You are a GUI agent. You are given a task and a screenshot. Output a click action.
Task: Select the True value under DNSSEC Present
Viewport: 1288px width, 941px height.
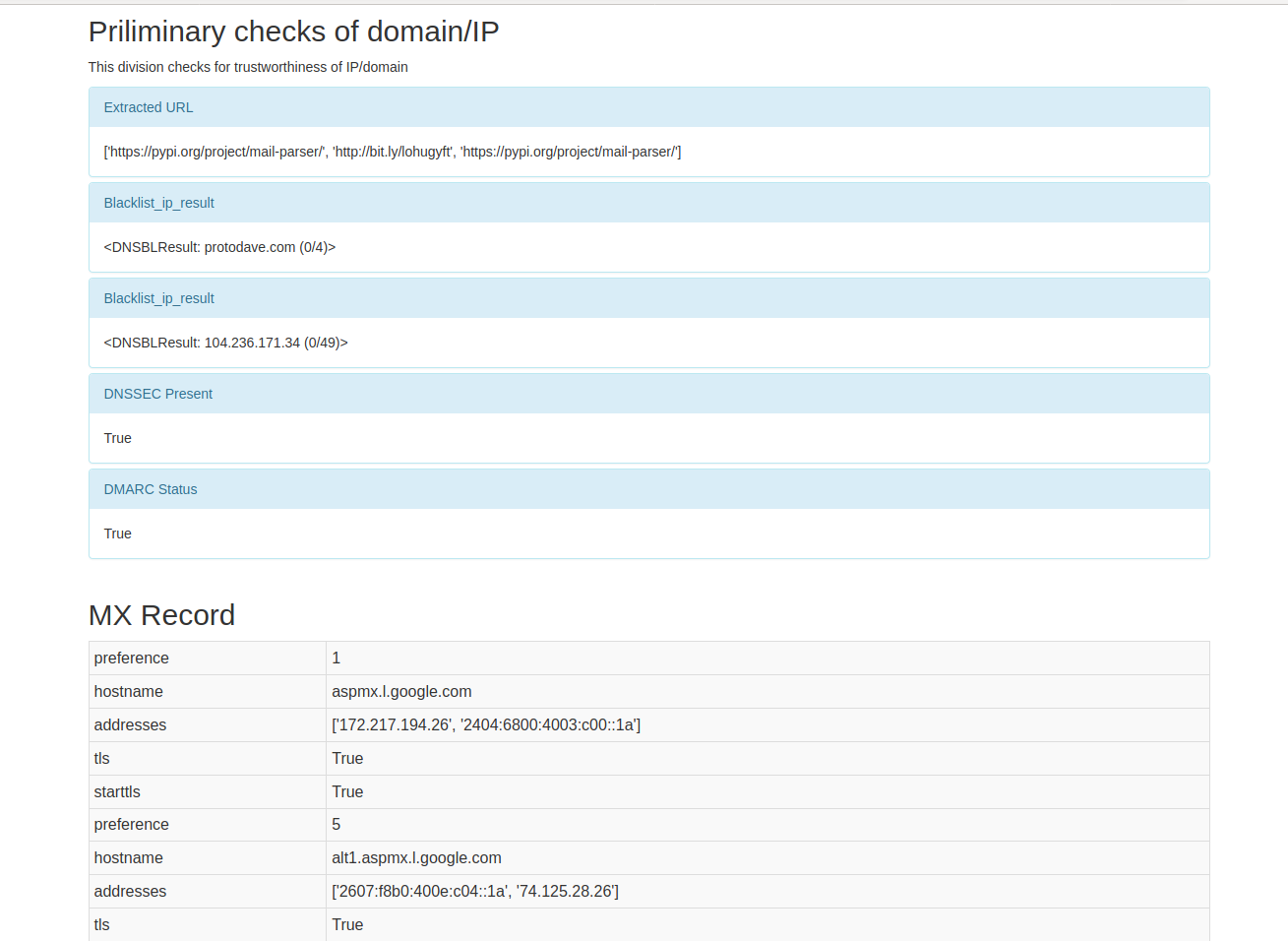click(118, 438)
